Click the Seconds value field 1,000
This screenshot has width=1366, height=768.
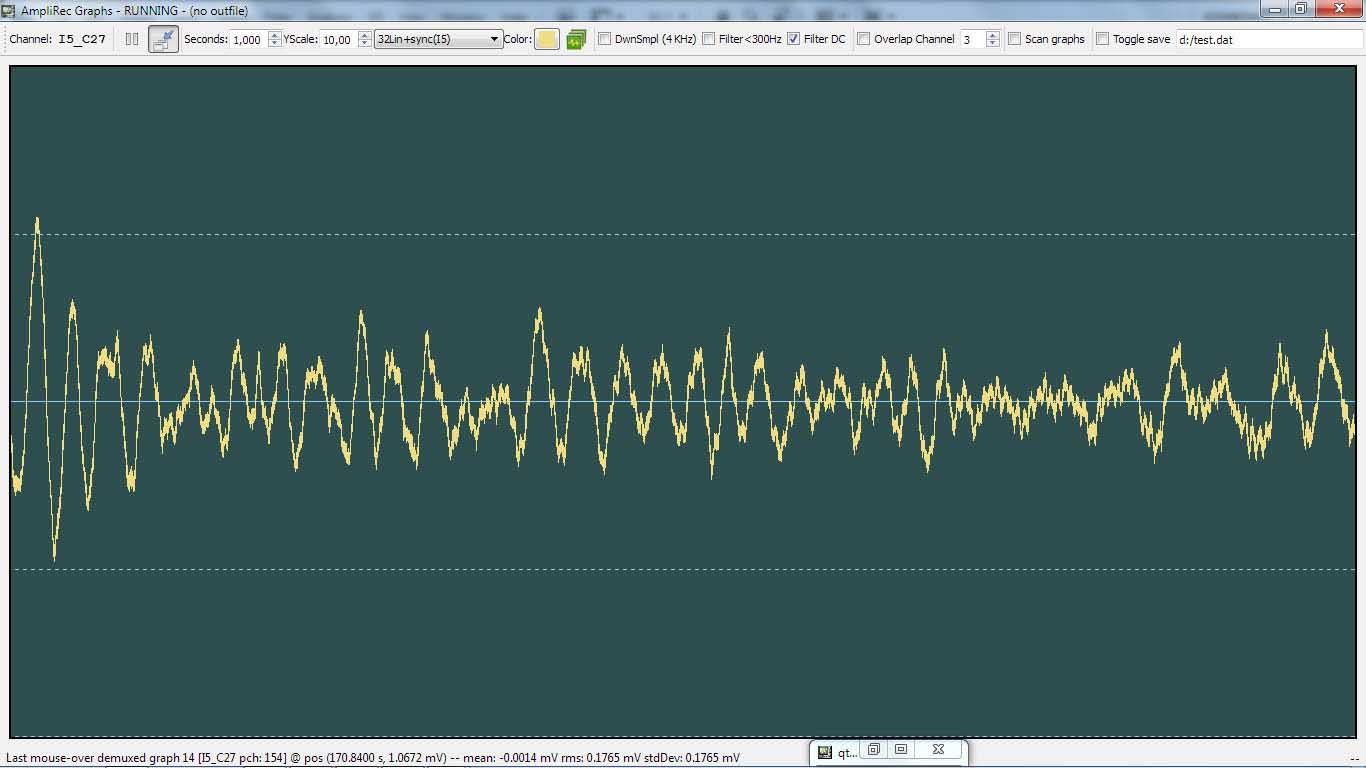[249, 39]
